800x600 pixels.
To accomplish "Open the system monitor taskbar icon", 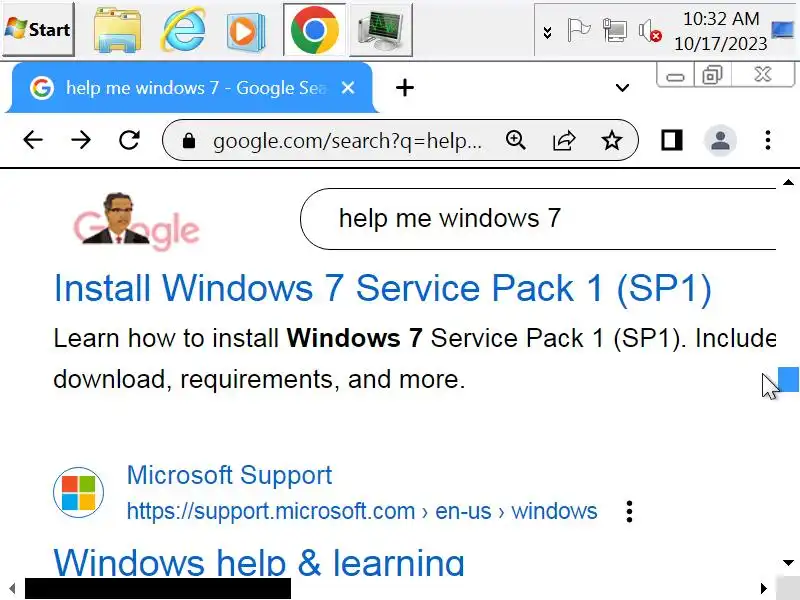I will (x=381, y=31).
